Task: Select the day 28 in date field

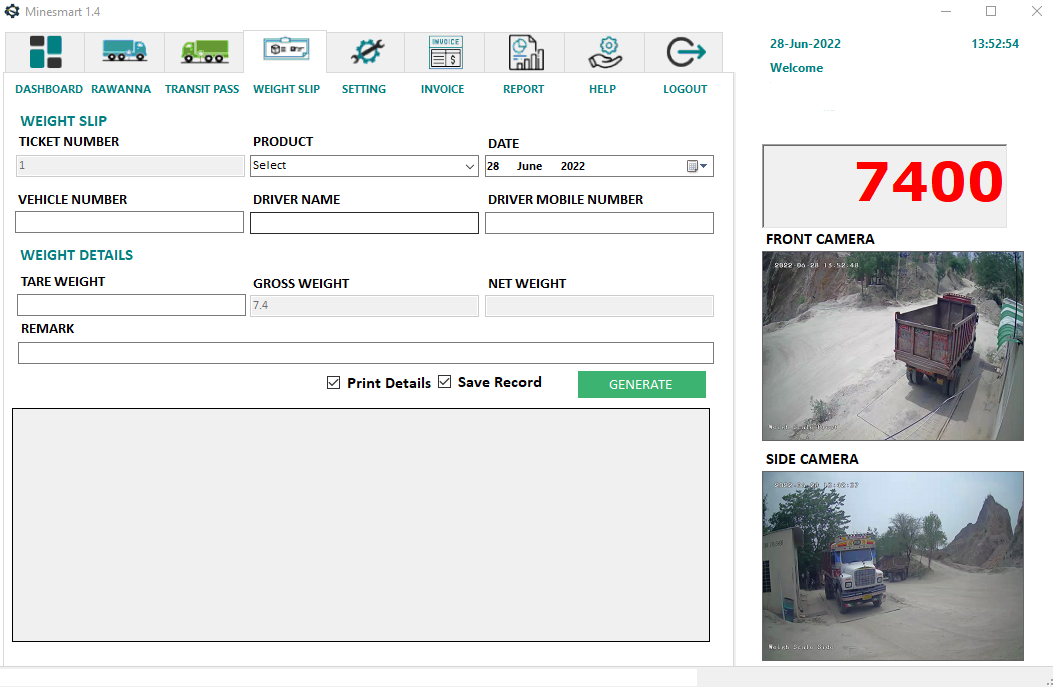Action: click(x=493, y=166)
